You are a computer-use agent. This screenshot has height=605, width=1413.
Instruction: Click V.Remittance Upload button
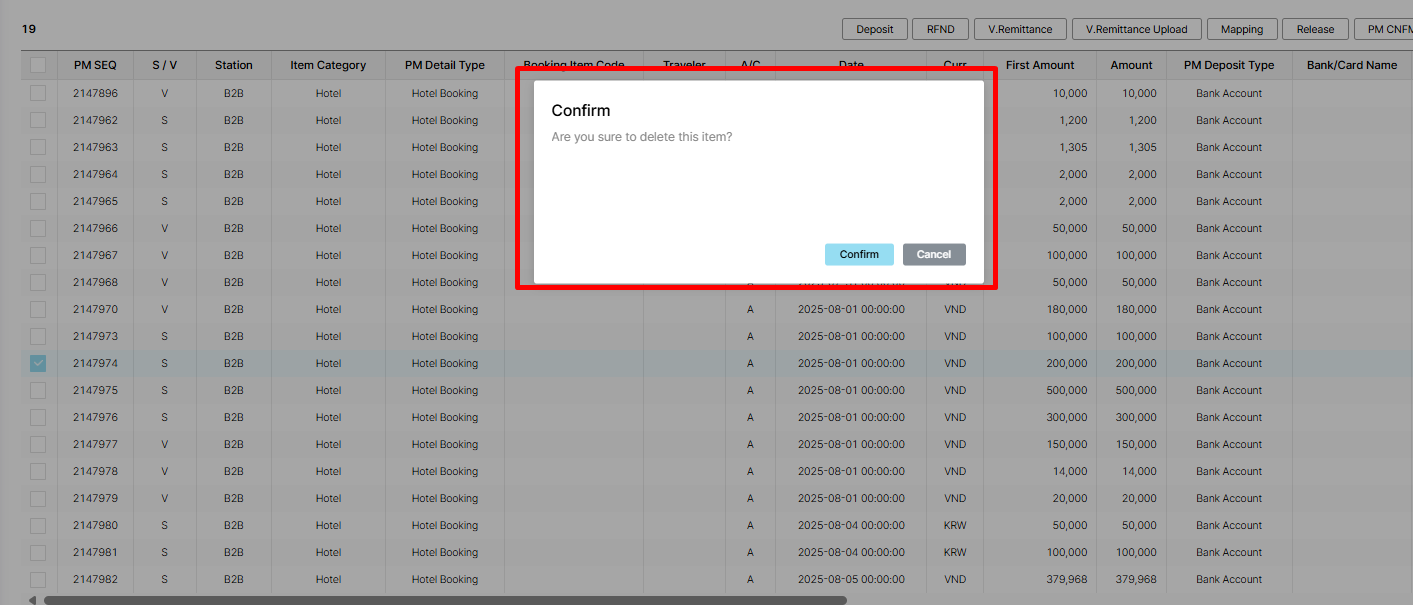(x=1137, y=29)
